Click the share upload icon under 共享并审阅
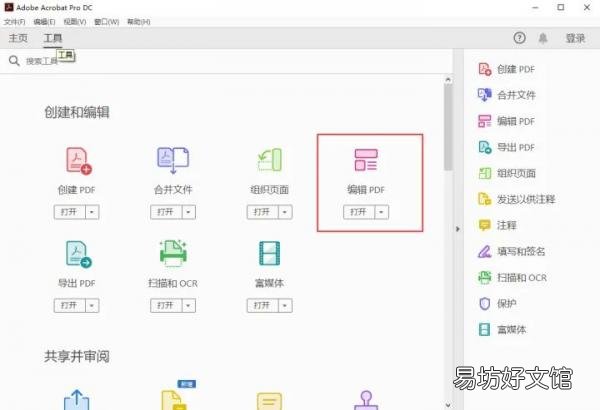 [x=77, y=400]
